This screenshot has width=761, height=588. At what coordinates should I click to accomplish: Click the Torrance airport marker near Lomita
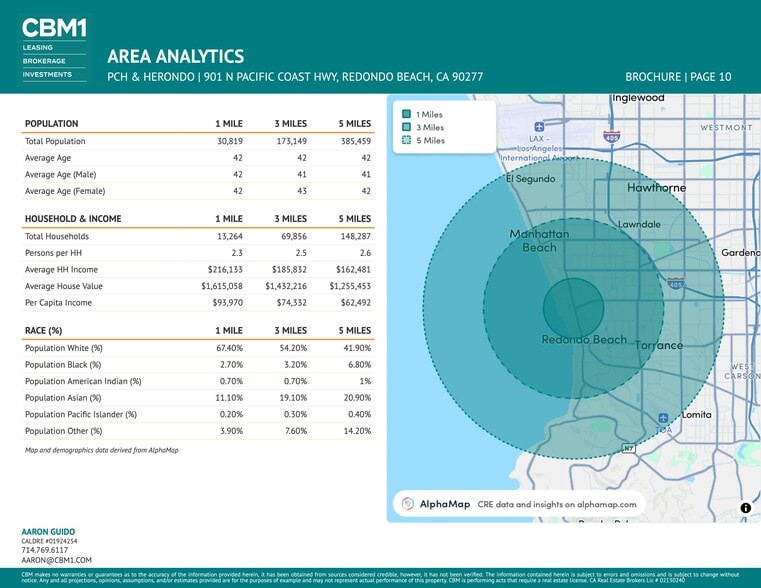[663, 418]
